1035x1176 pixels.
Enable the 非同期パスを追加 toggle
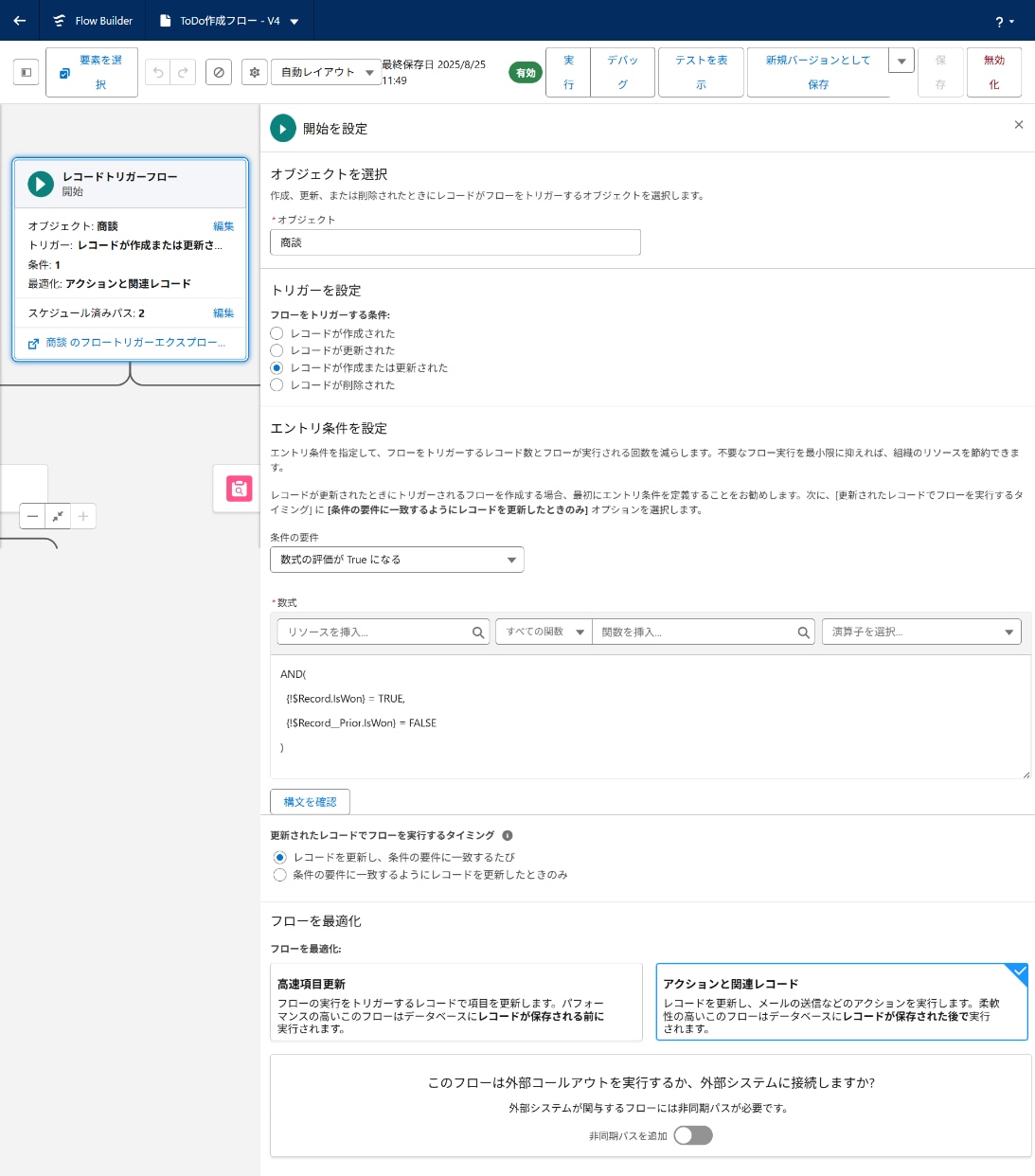point(693,1135)
